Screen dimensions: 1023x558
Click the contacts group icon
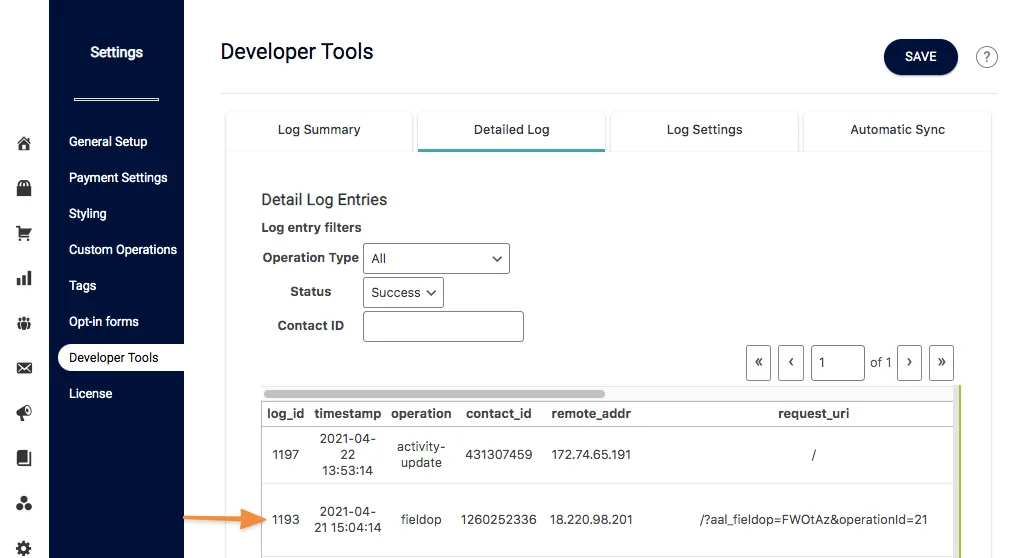coord(24,323)
